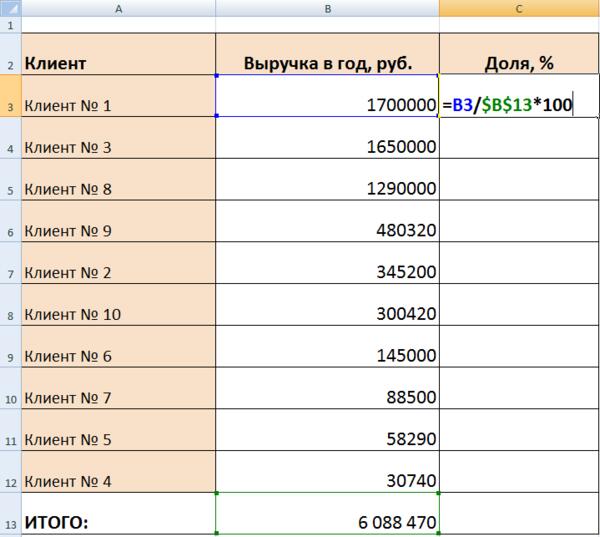Click cell 'Клиент № 2'

pos(119,263)
